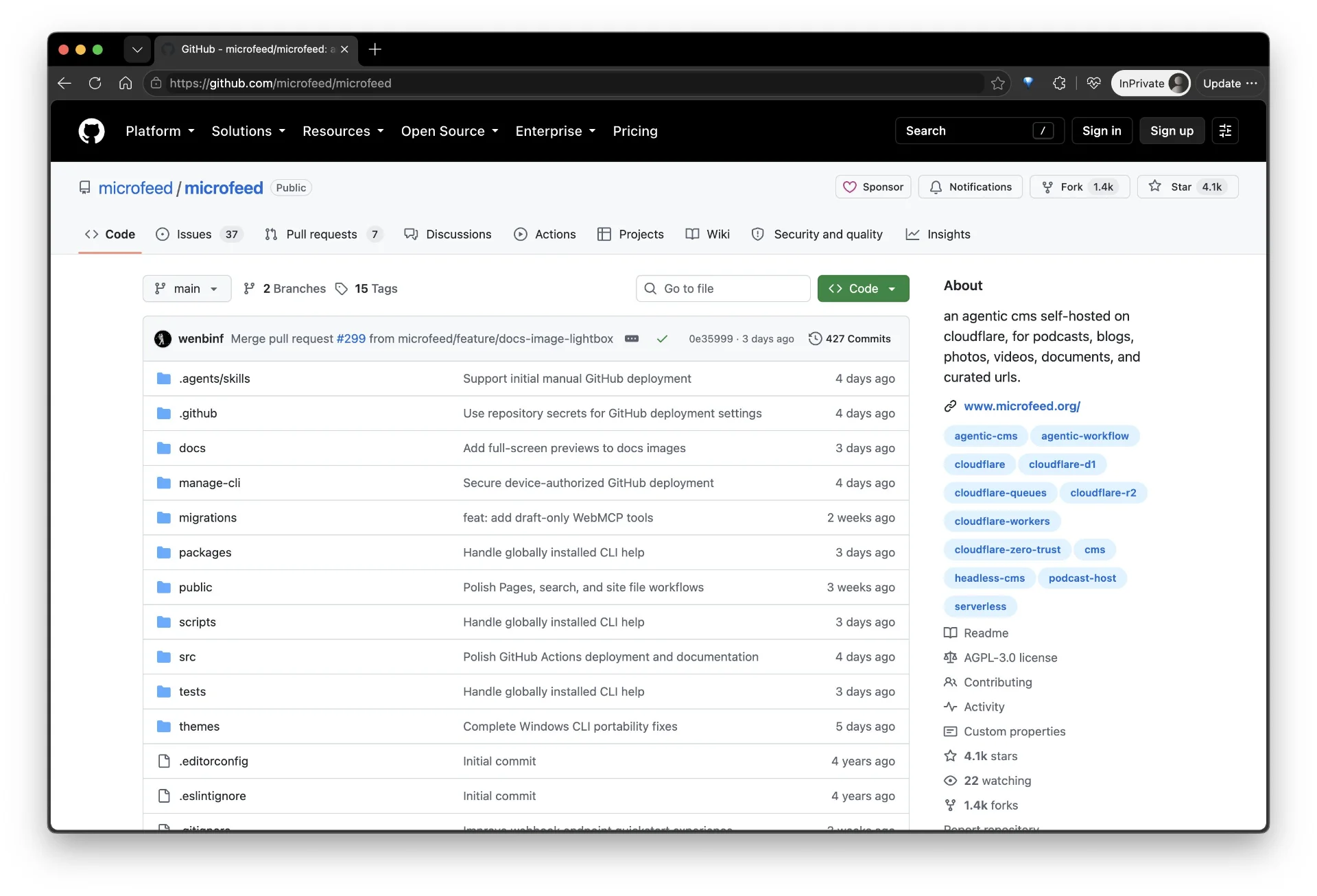Open the manage-cli folder
Screen dimensions: 1317x896
point(210,483)
